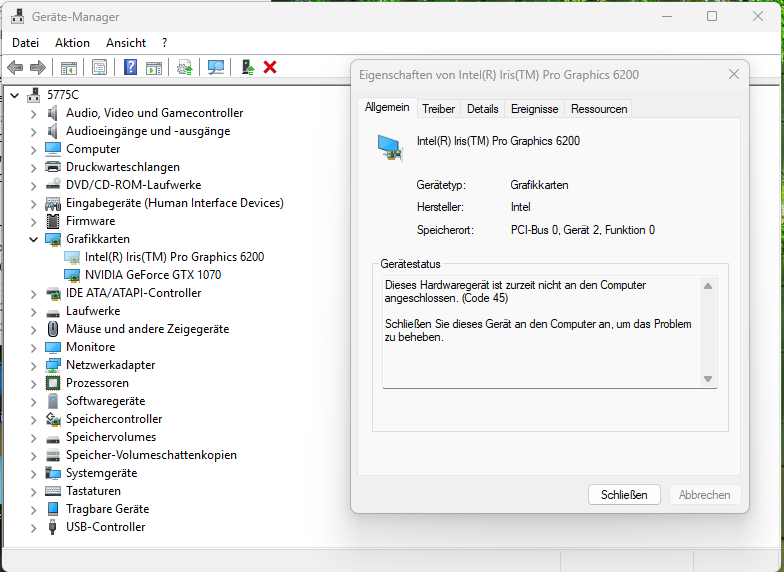Expand the Speichervolumes category
Screen dimensions: 784x572
point(34,438)
